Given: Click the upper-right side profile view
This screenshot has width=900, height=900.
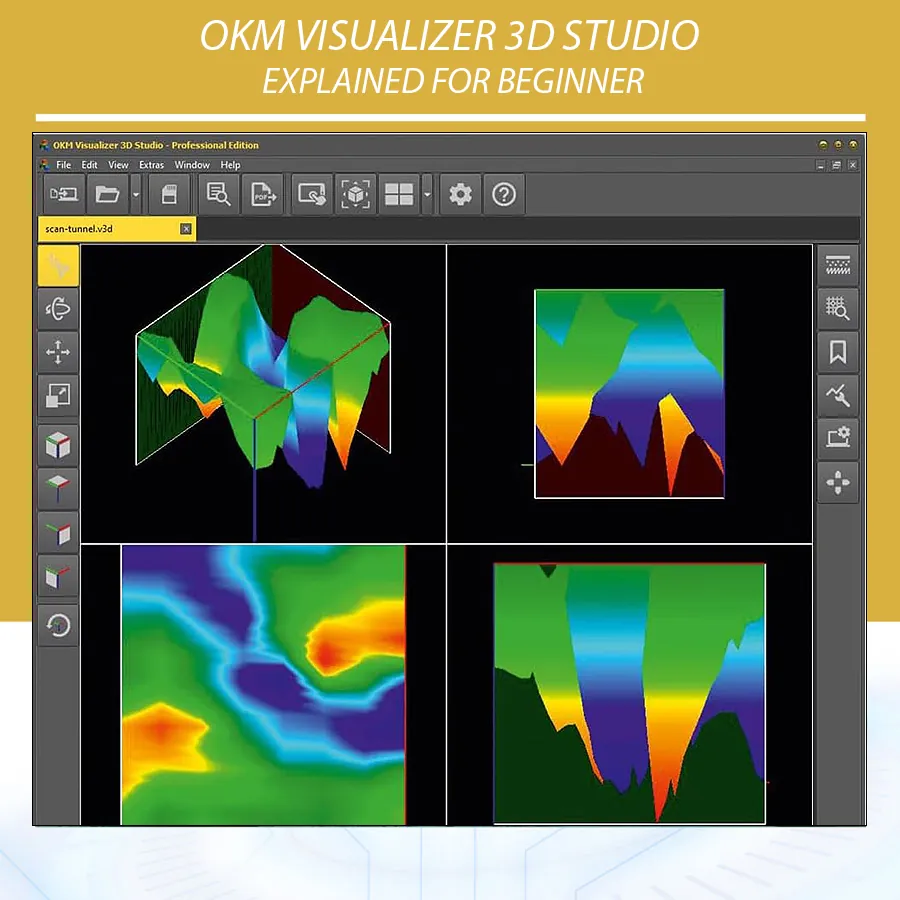Looking at the screenshot, I should coord(630,393).
